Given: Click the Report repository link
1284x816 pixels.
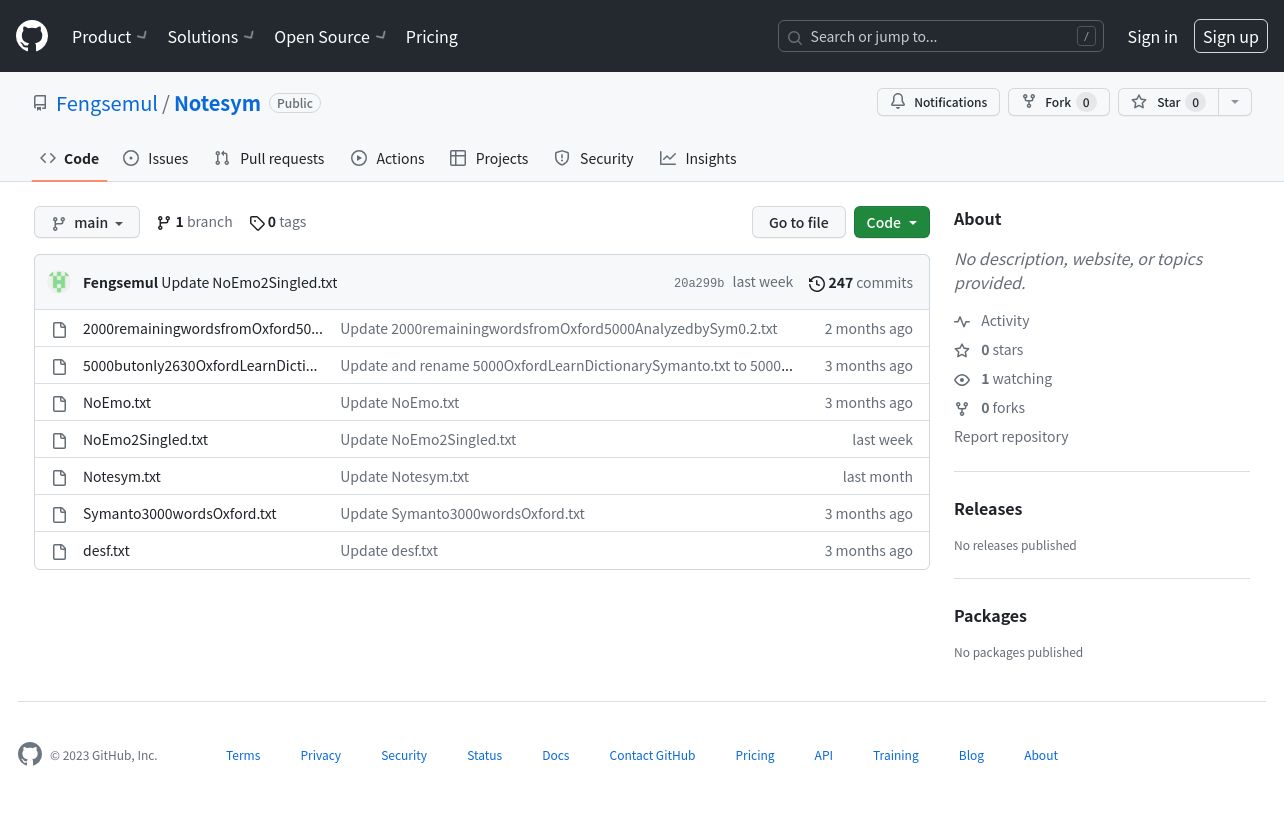Looking at the screenshot, I should pos(1011,437).
